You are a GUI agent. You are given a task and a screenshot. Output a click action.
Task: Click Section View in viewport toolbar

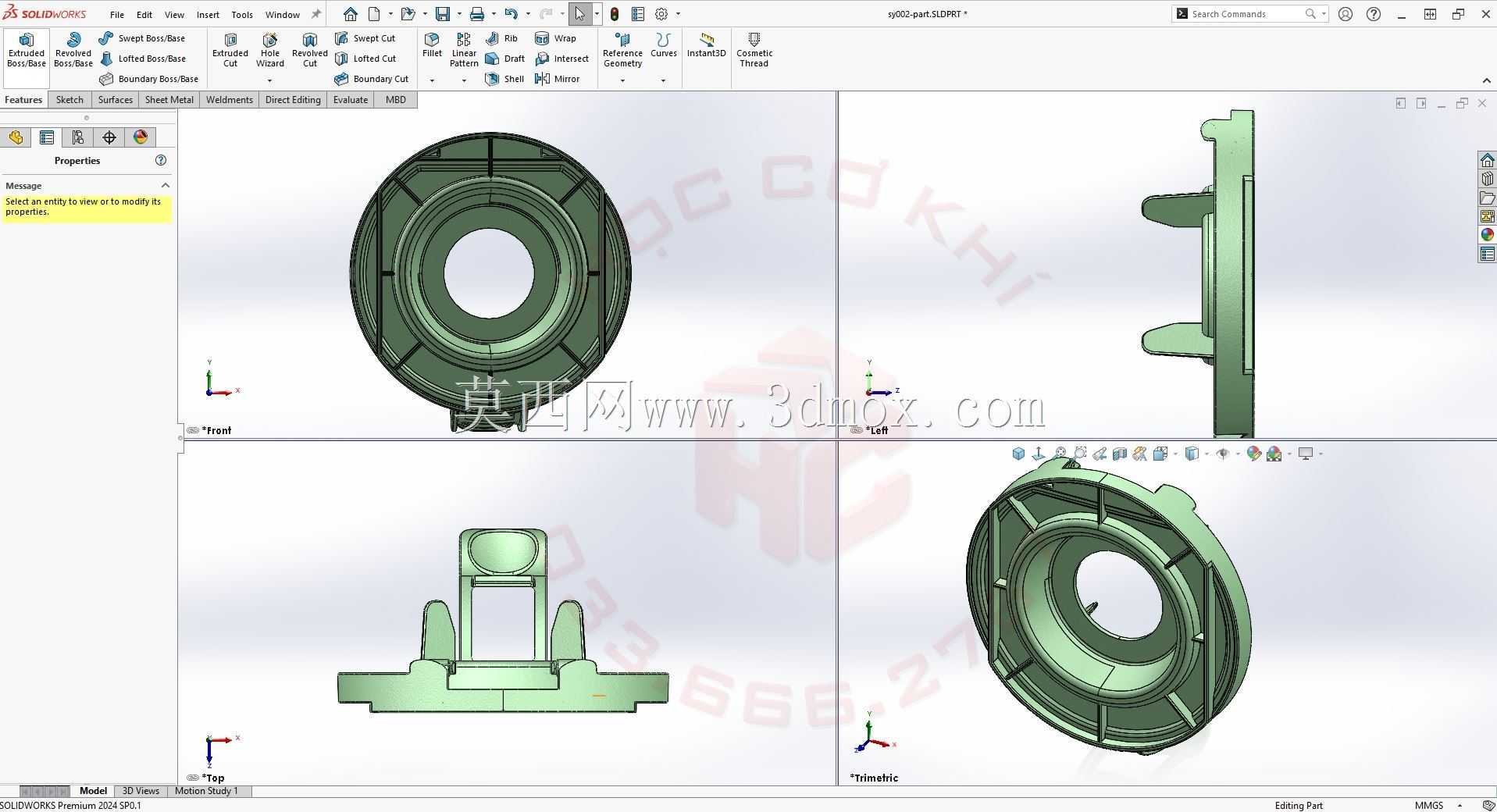(x=1119, y=454)
